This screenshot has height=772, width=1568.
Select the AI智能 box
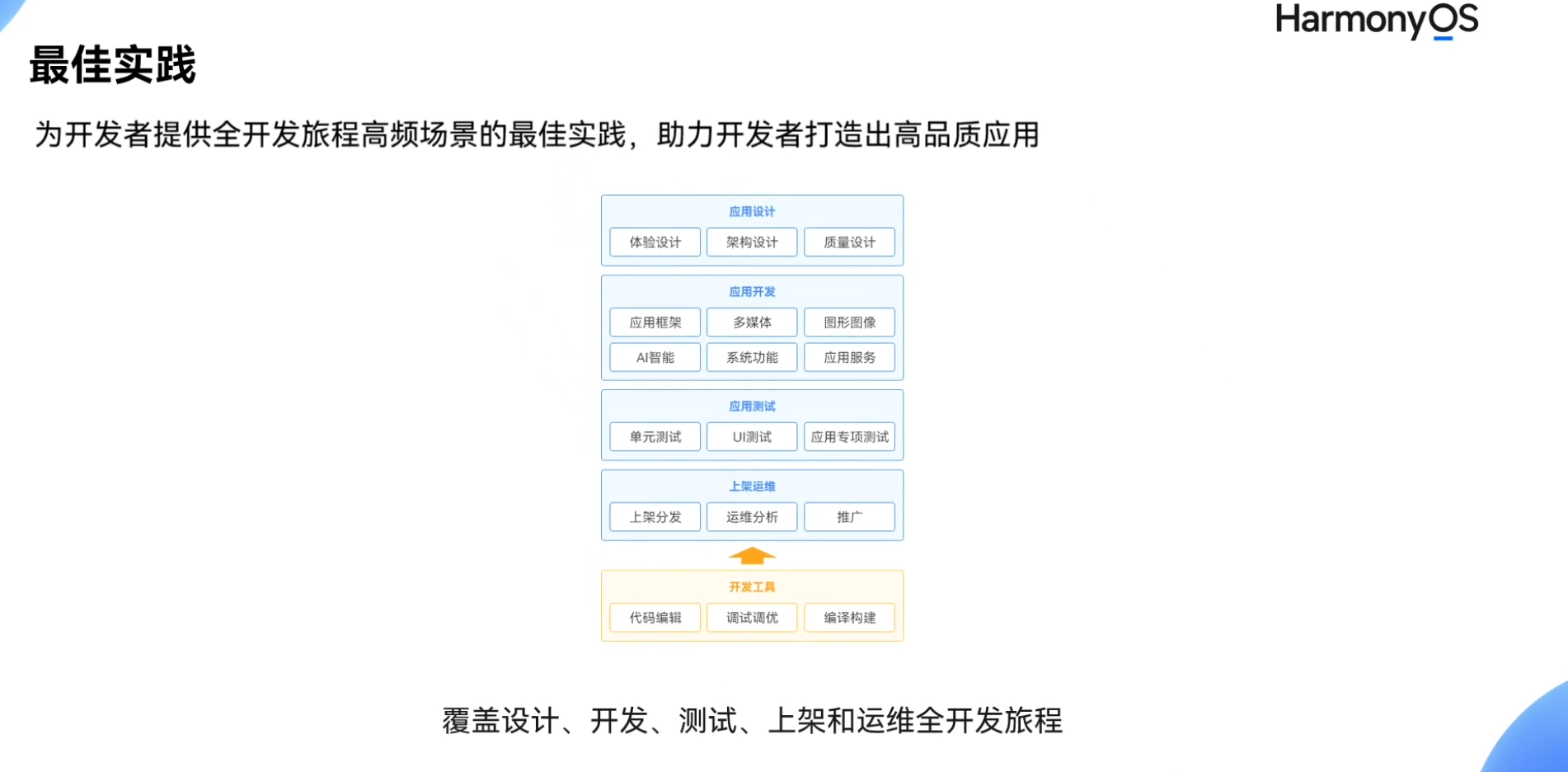(655, 357)
